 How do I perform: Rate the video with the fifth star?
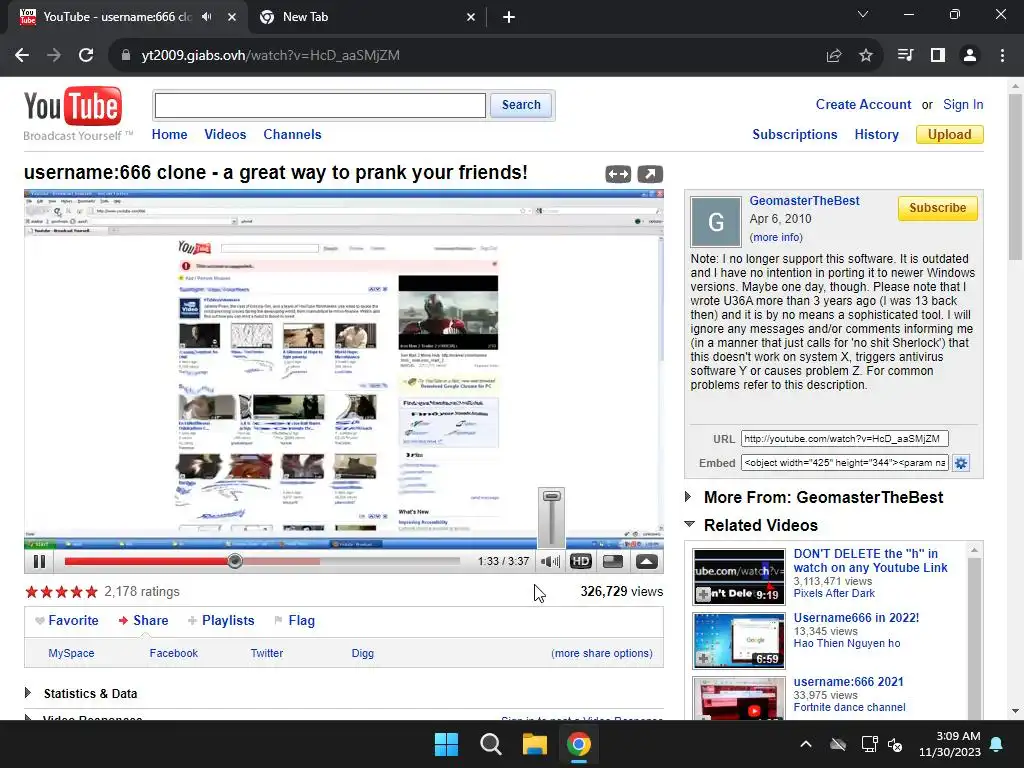click(91, 592)
